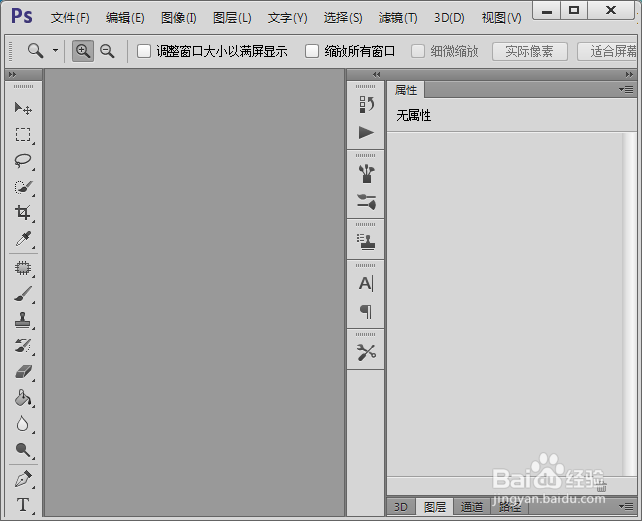Select the Move tool
Viewport: 642px width, 521px height.
click(23, 109)
